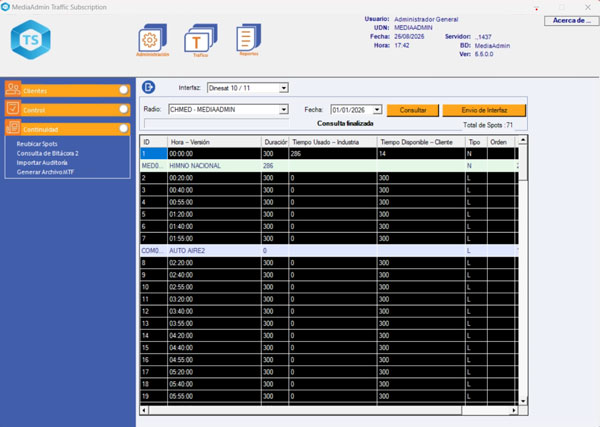Toggle the Clientes section circle

pyautogui.click(x=124, y=90)
